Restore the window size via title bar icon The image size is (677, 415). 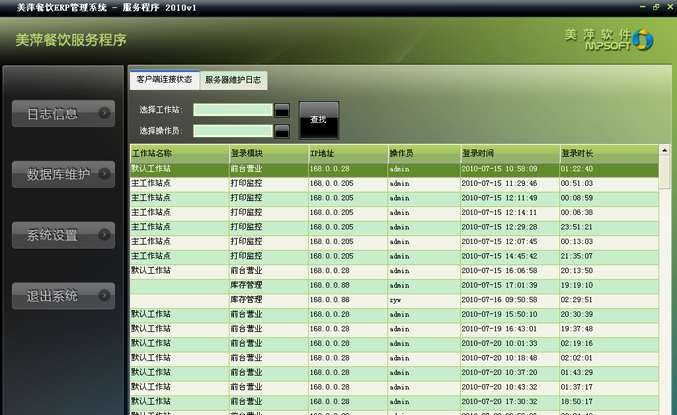pyautogui.click(x=656, y=7)
